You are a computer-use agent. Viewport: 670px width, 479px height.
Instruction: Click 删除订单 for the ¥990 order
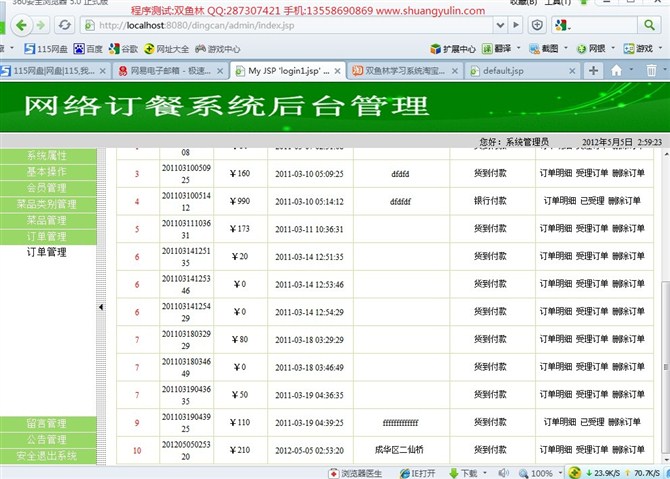tap(624, 201)
